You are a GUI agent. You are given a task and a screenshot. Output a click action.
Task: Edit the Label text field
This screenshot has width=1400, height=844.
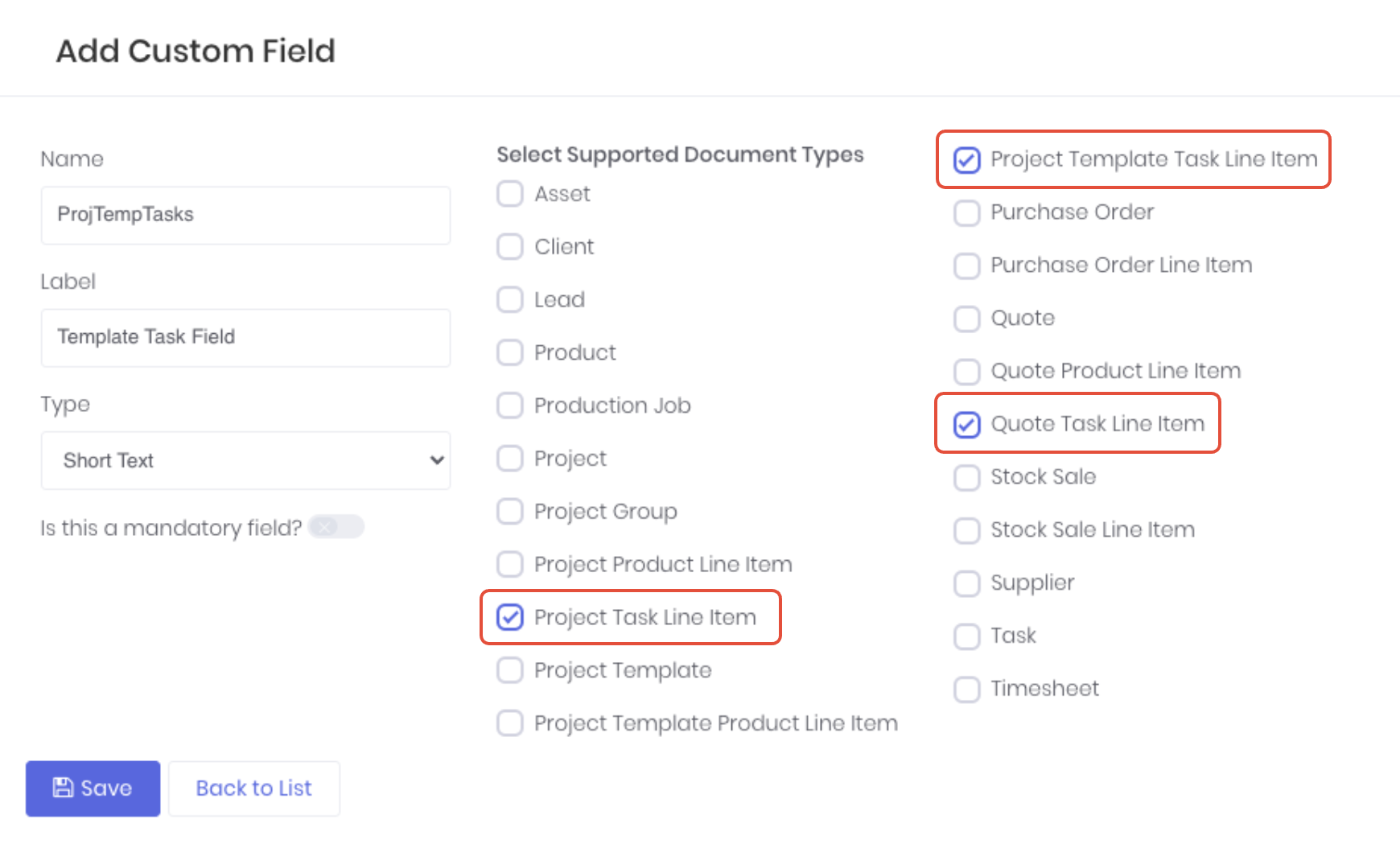pyautogui.click(x=245, y=337)
